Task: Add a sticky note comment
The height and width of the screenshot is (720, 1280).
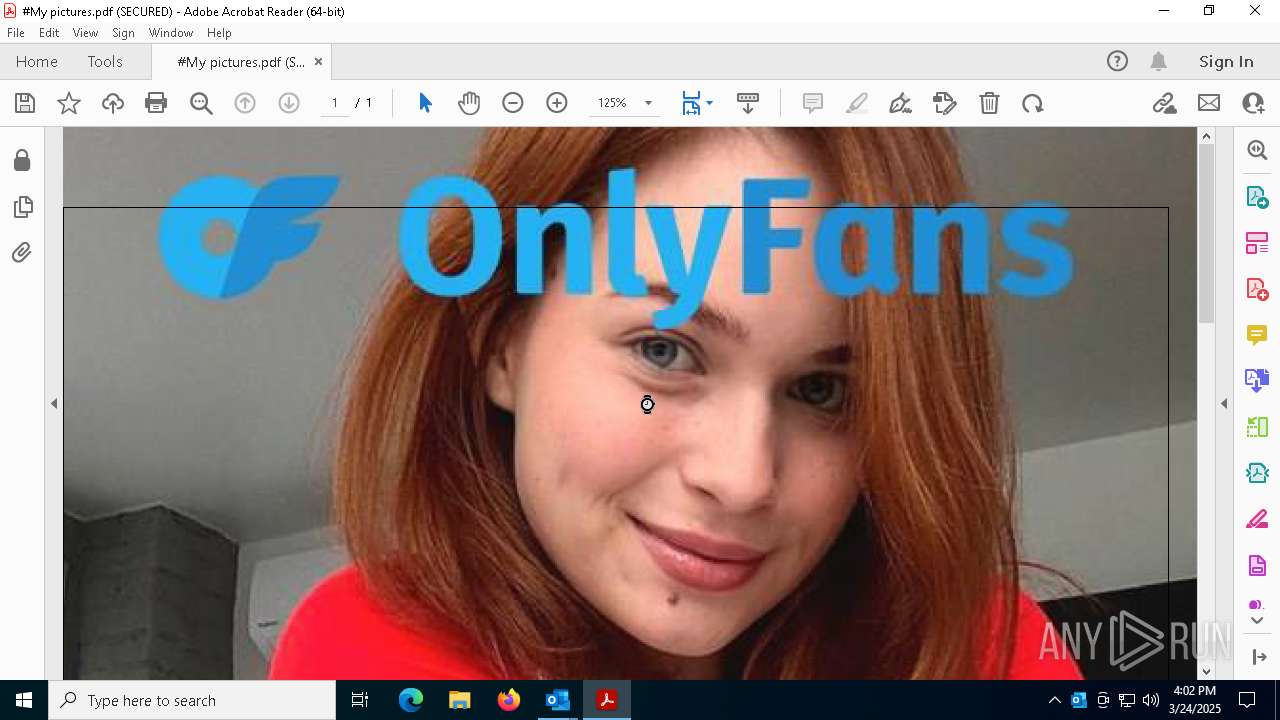Action: [813, 103]
